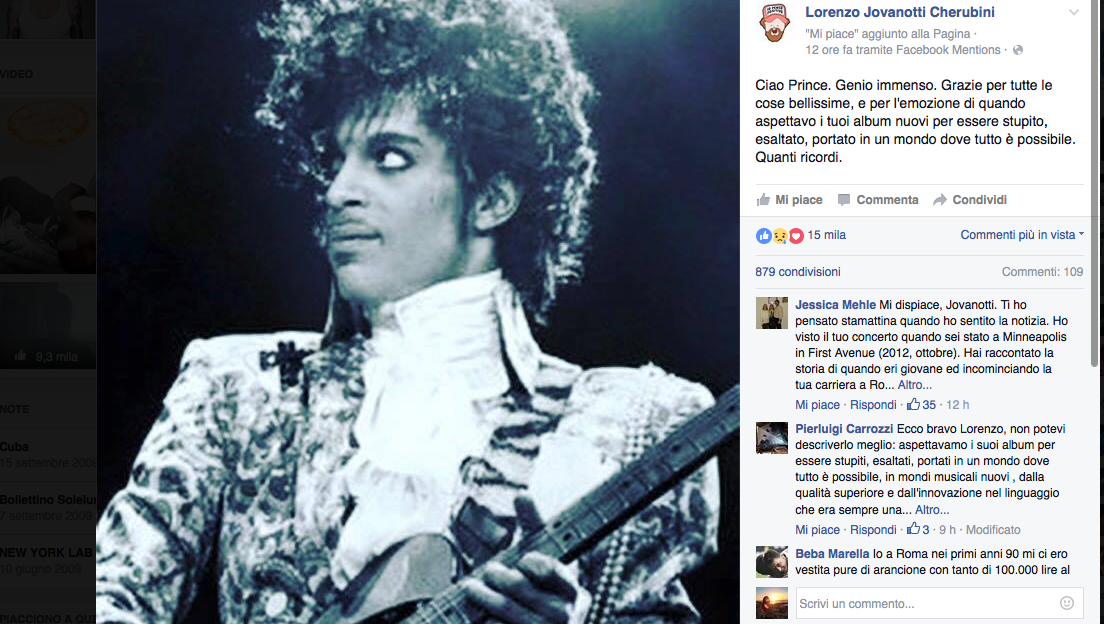The height and width of the screenshot is (624, 1104).
Task: Like Jessica Mehle's comment with Mi piace
Action: (x=817, y=405)
